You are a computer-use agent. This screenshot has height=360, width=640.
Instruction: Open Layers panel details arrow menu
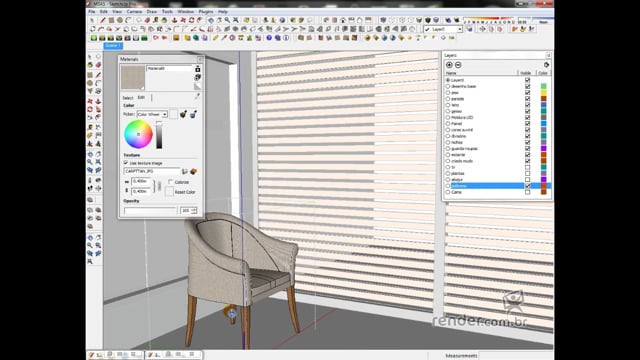coord(547,65)
